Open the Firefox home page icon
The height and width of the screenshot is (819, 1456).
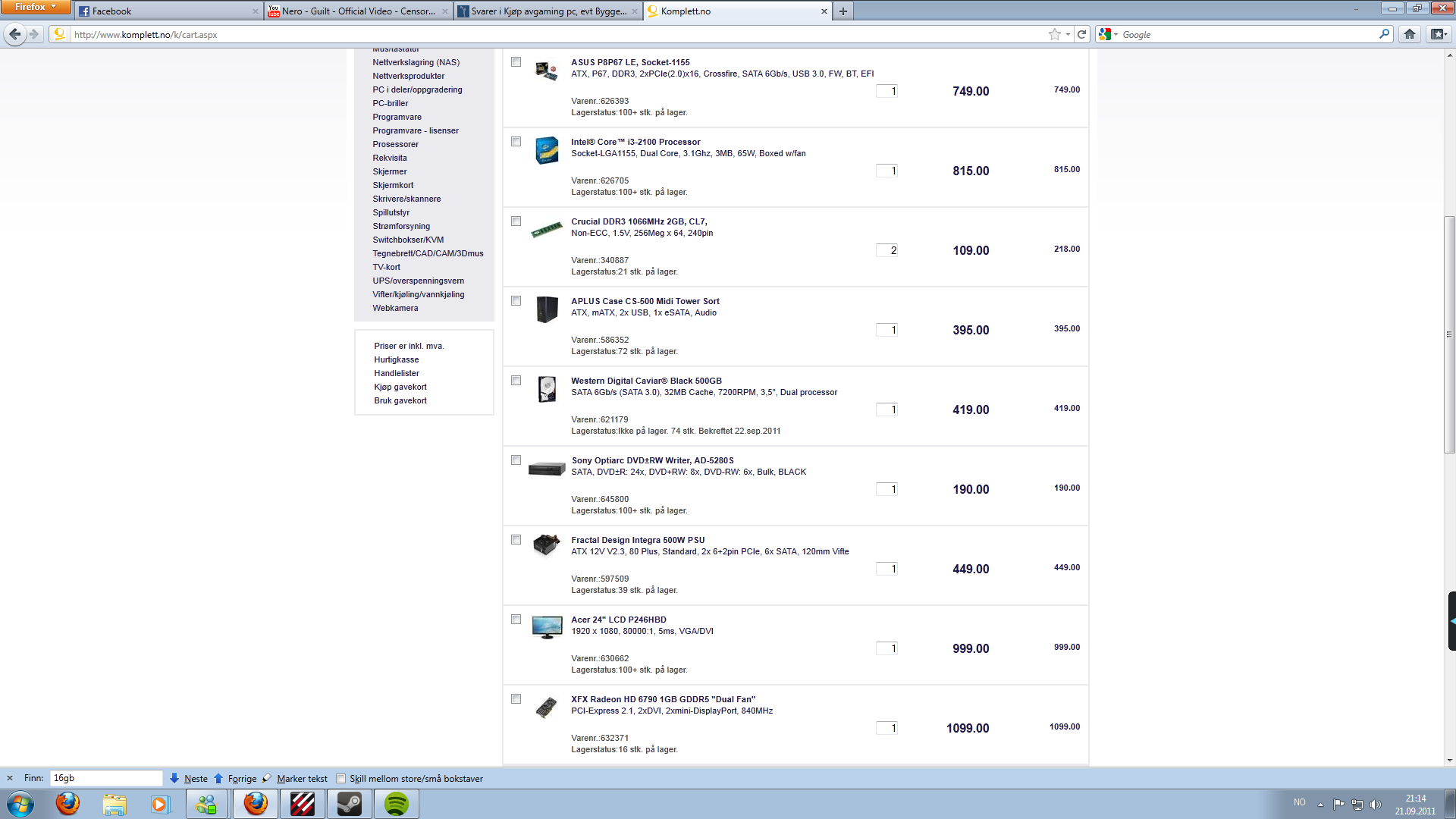coord(1410,34)
